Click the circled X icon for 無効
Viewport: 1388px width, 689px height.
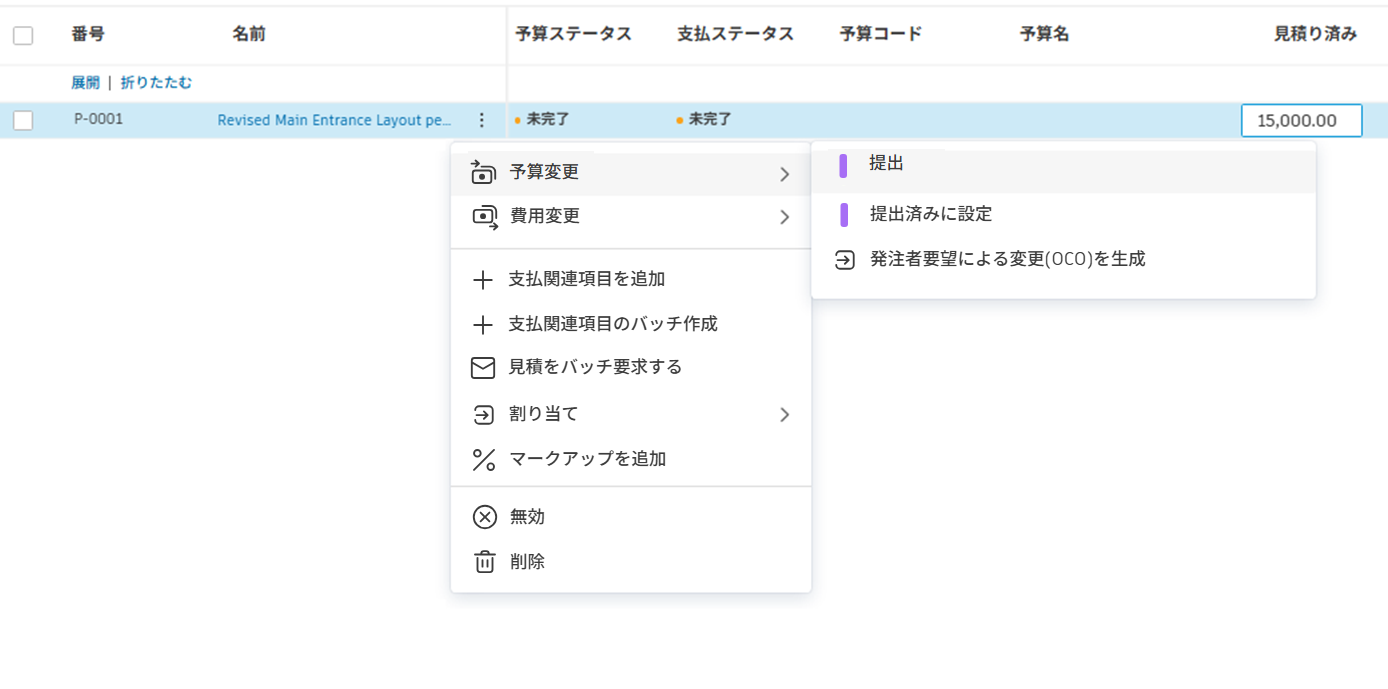482,516
